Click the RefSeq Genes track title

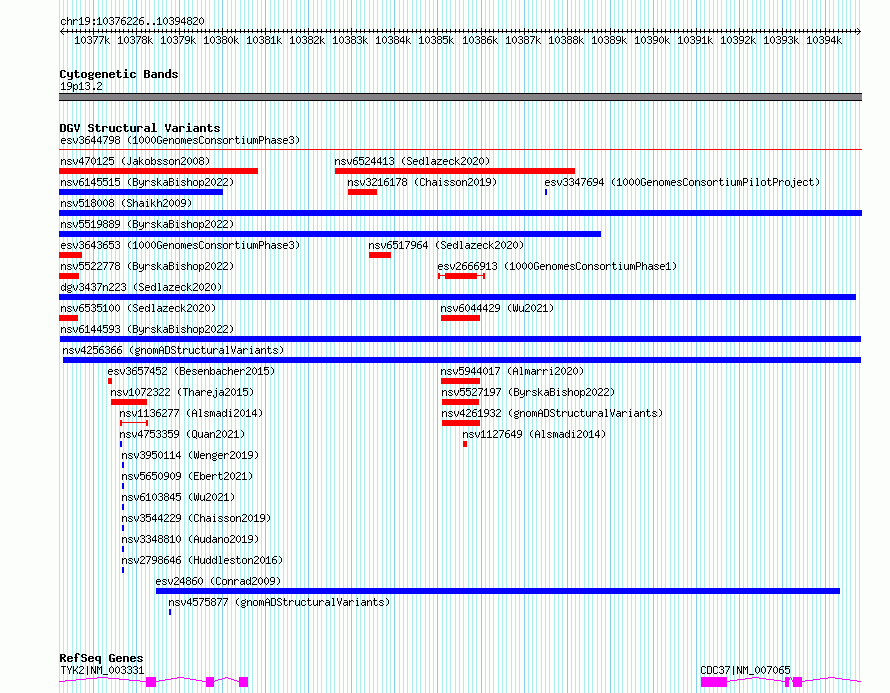click(x=101, y=658)
